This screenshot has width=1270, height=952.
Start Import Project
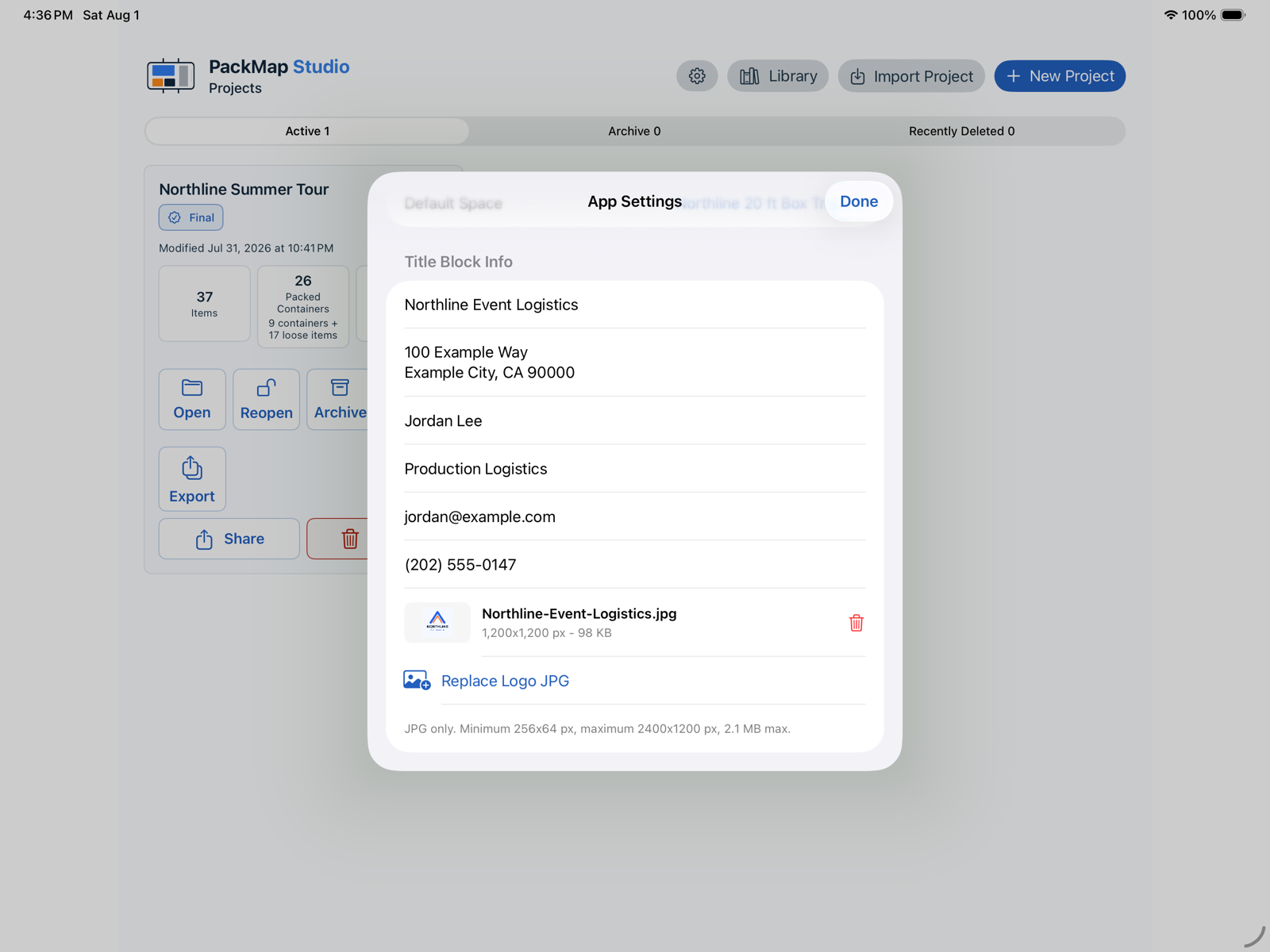click(911, 76)
